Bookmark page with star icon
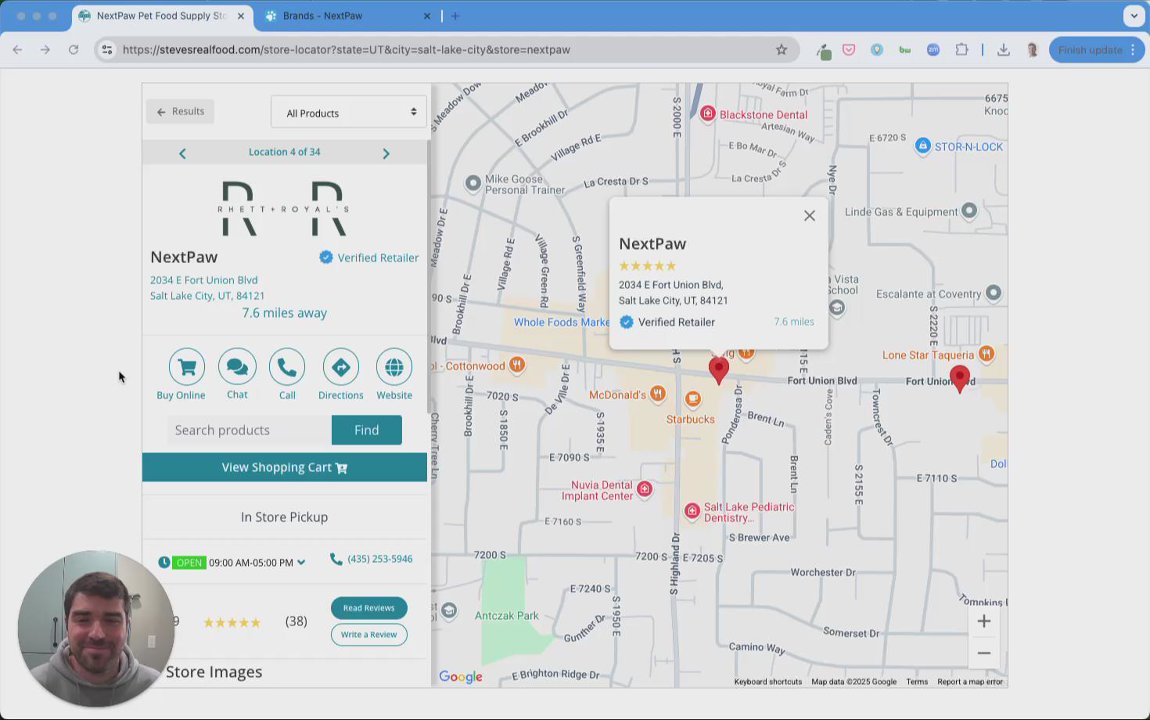The image size is (1150, 720). click(781, 50)
